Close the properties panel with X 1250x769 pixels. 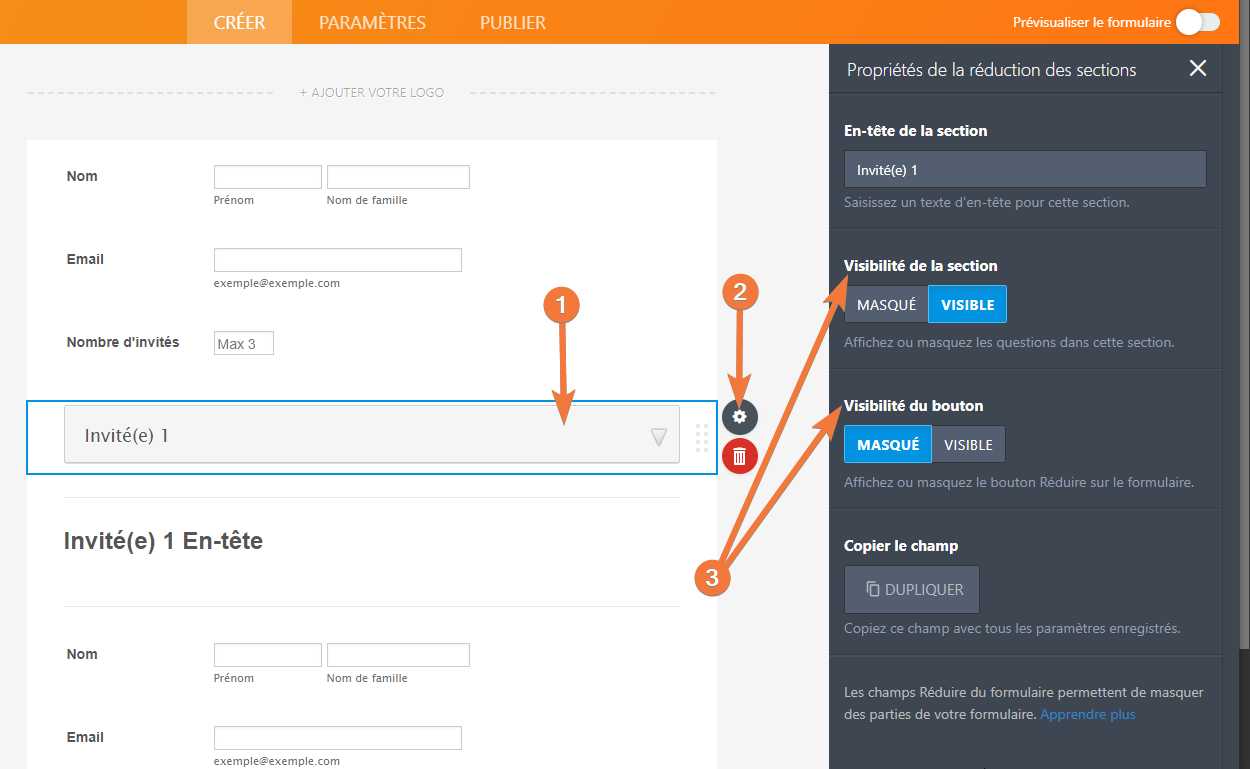point(1198,68)
